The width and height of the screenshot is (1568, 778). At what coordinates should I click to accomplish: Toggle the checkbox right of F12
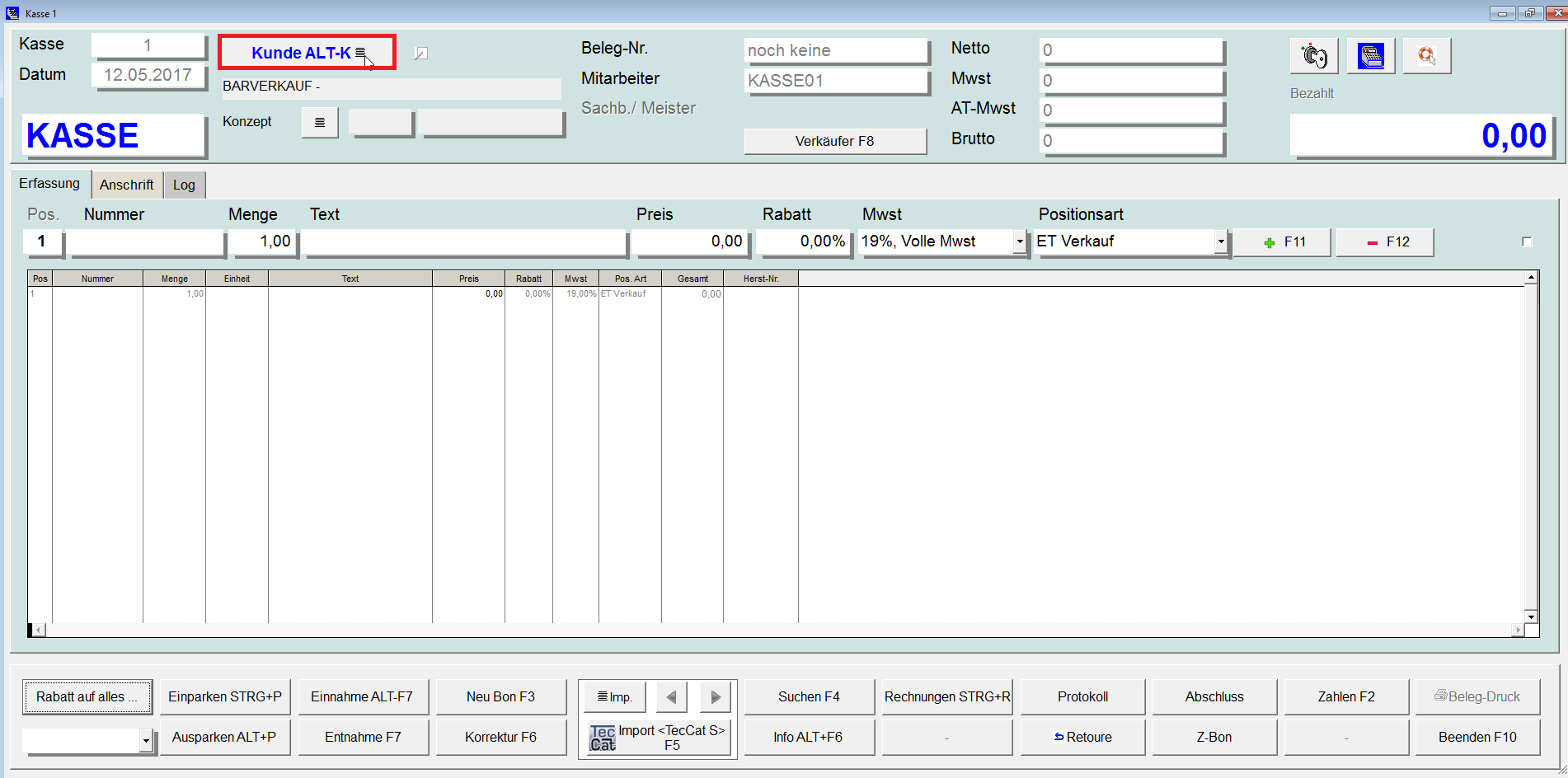1527,241
